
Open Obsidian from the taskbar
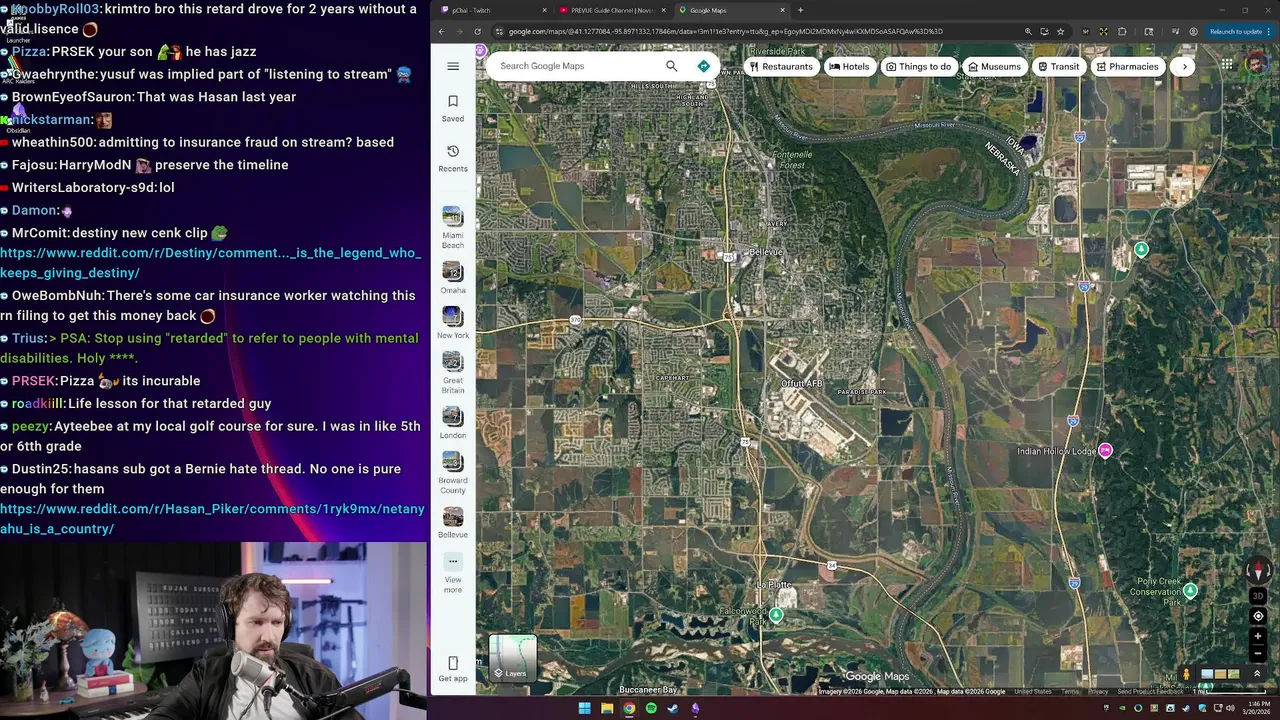pos(695,708)
